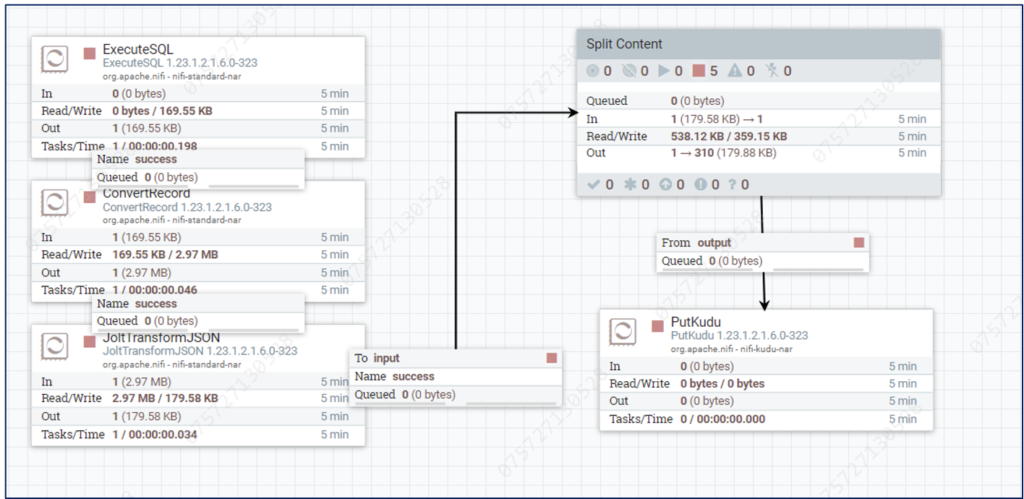This screenshot has width=1024, height=499.
Task: Select the JoltTransformJSON processor name
Action: click(161, 338)
